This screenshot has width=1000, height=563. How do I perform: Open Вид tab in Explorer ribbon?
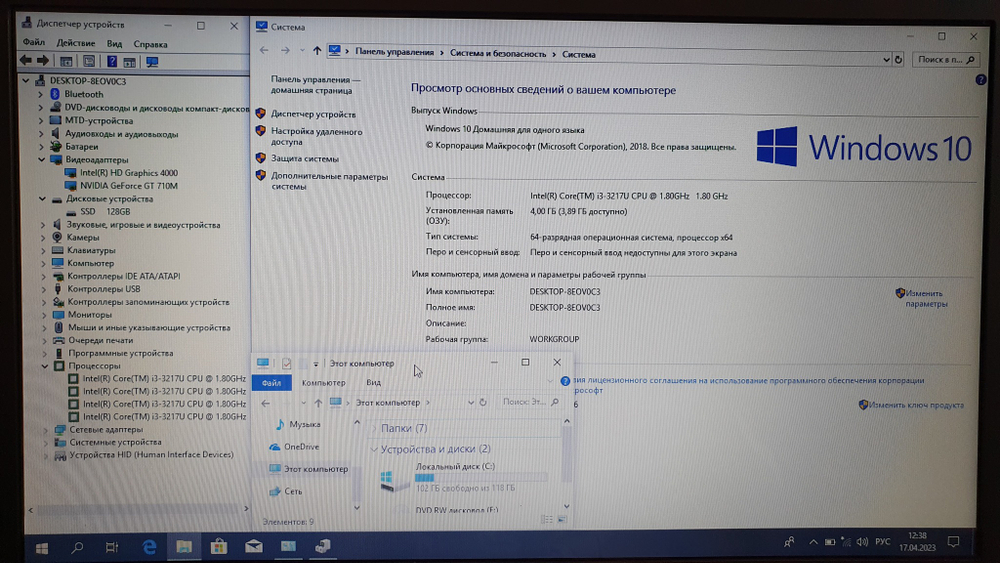[373, 383]
